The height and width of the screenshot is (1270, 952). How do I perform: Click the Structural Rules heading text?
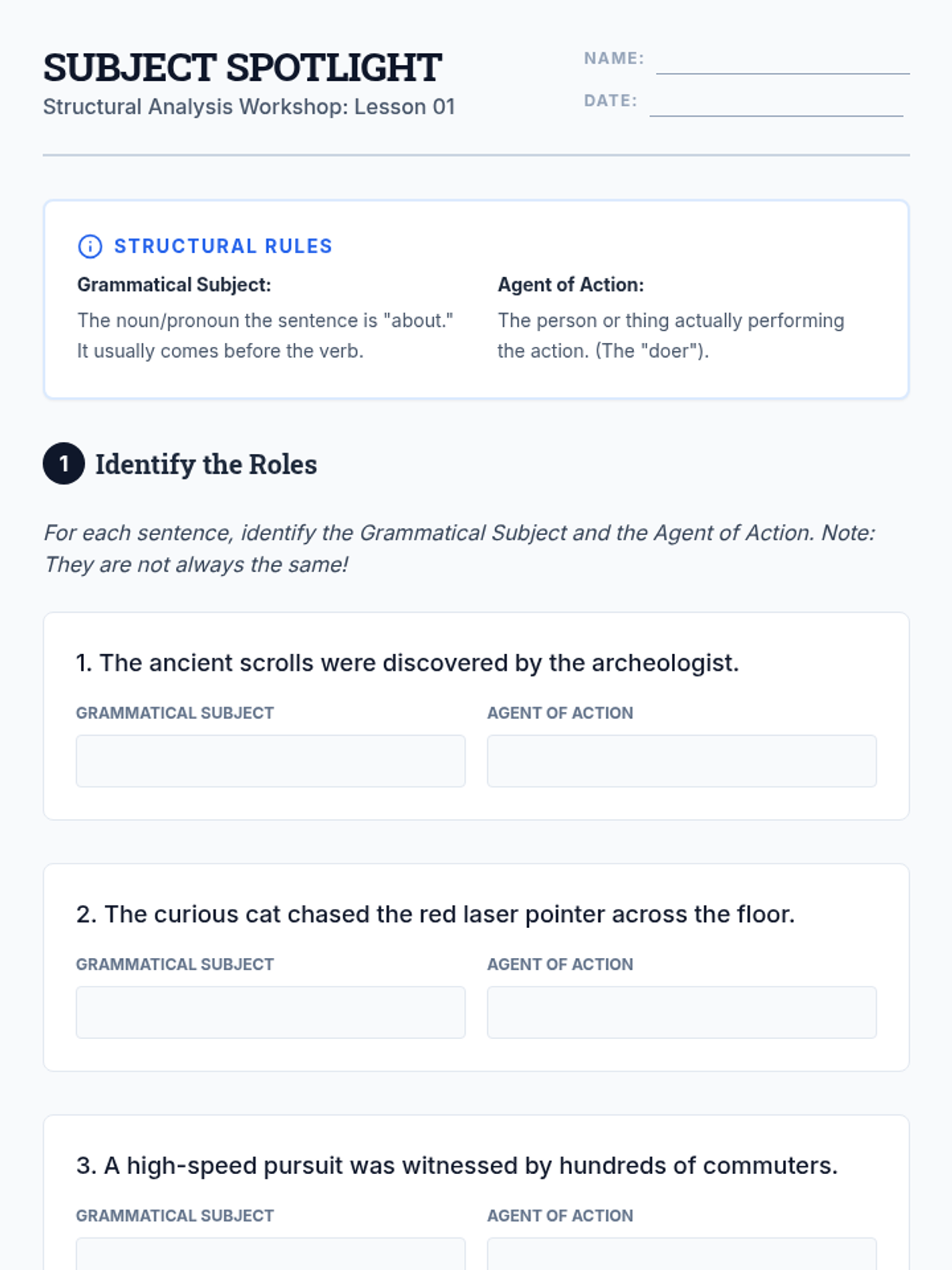223,246
